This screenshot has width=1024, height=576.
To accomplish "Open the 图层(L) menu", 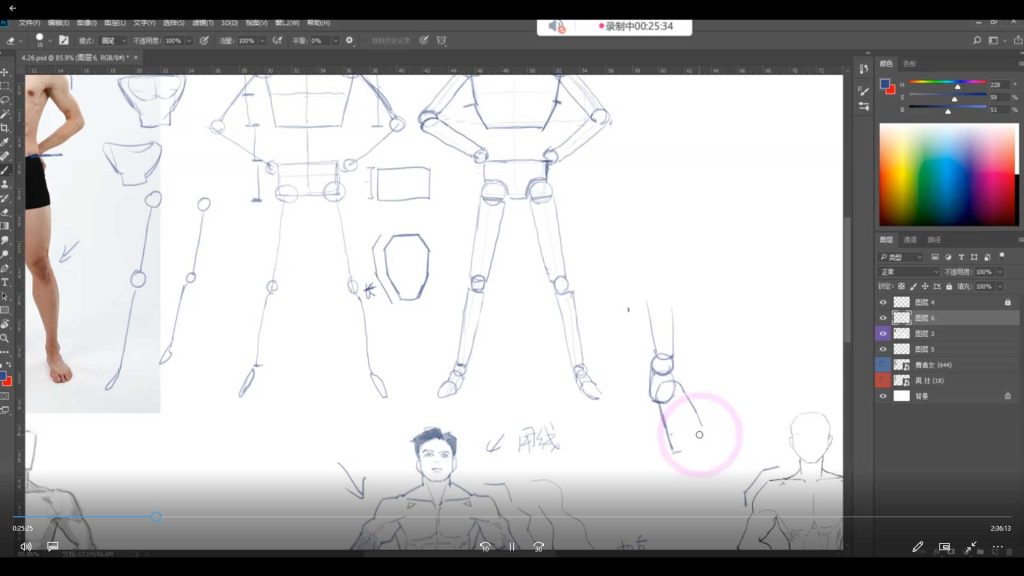I will (x=116, y=23).
